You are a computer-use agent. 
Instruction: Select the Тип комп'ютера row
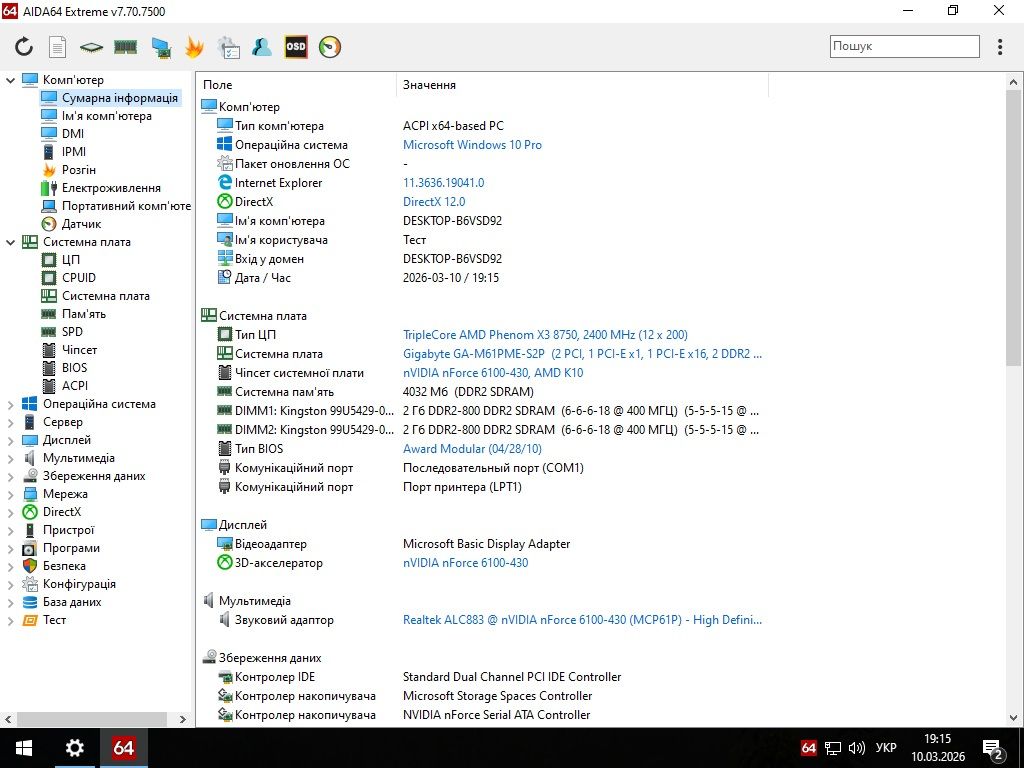click(481, 126)
